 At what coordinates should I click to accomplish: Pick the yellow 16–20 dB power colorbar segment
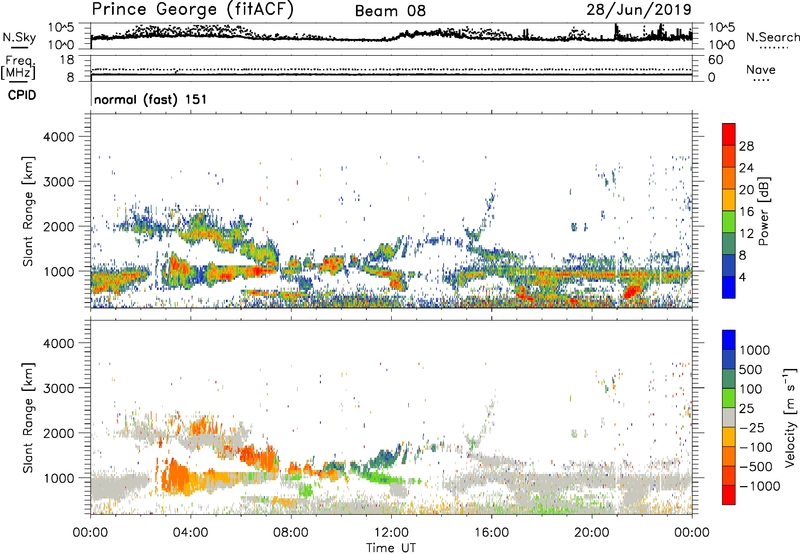(x=729, y=200)
